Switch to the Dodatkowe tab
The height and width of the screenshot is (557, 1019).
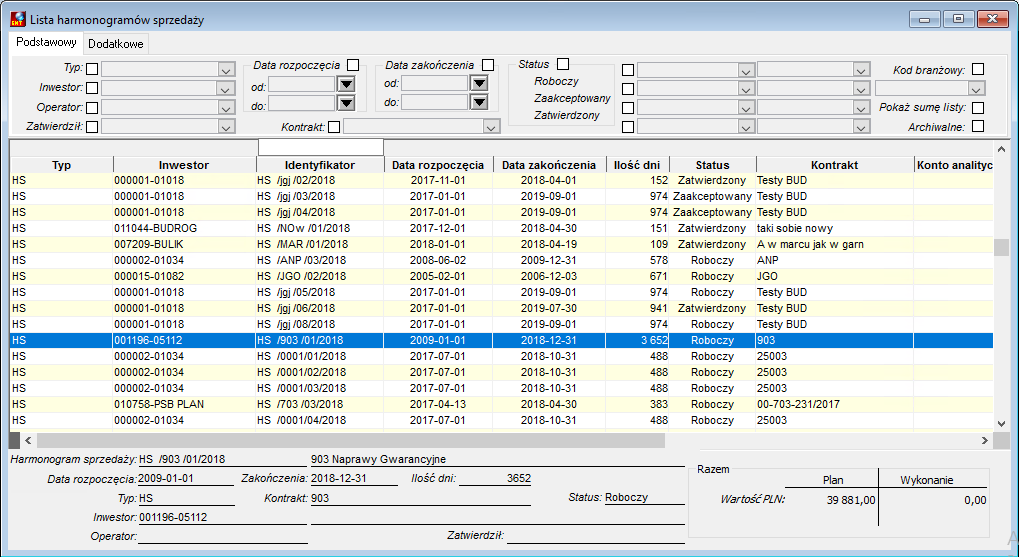click(x=116, y=44)
